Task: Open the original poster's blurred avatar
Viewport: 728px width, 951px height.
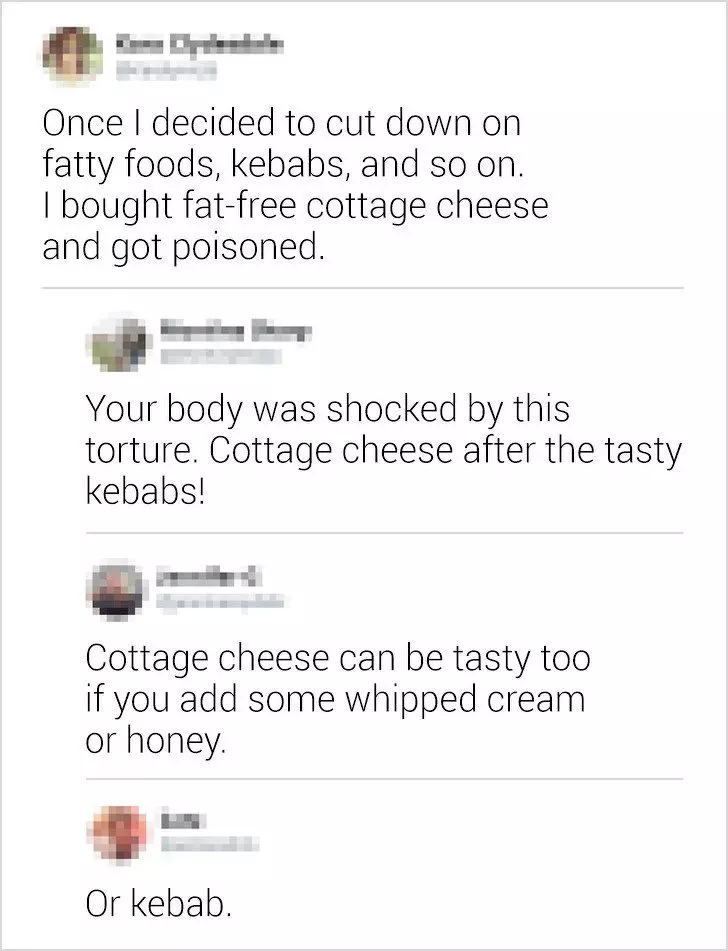Action: [72, 56]
